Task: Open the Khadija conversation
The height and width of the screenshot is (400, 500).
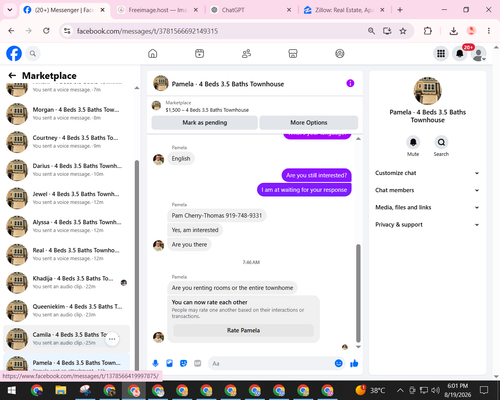Action: 67,283
